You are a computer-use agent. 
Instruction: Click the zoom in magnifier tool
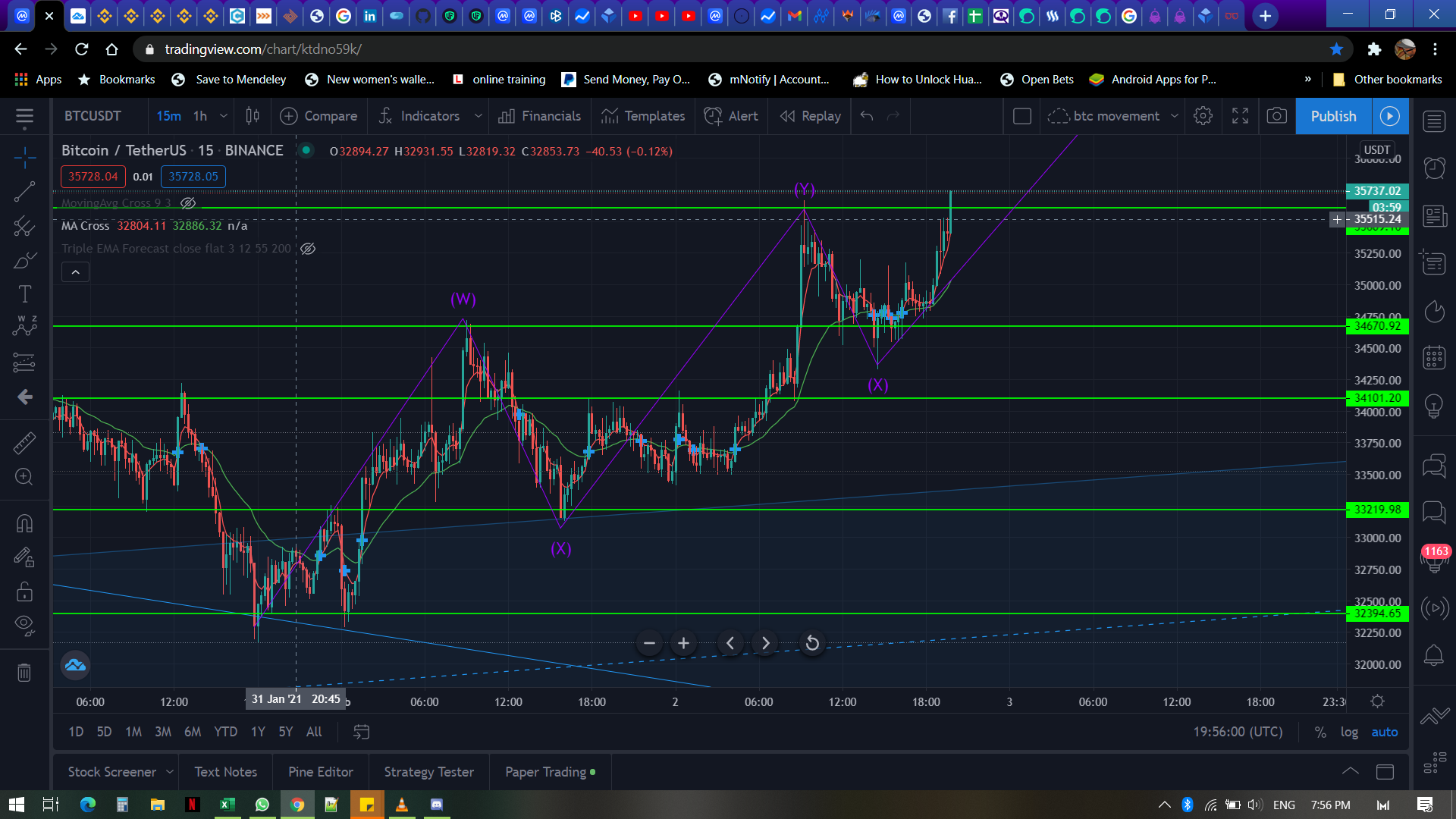pyautogui.click(x=24, y=477)
